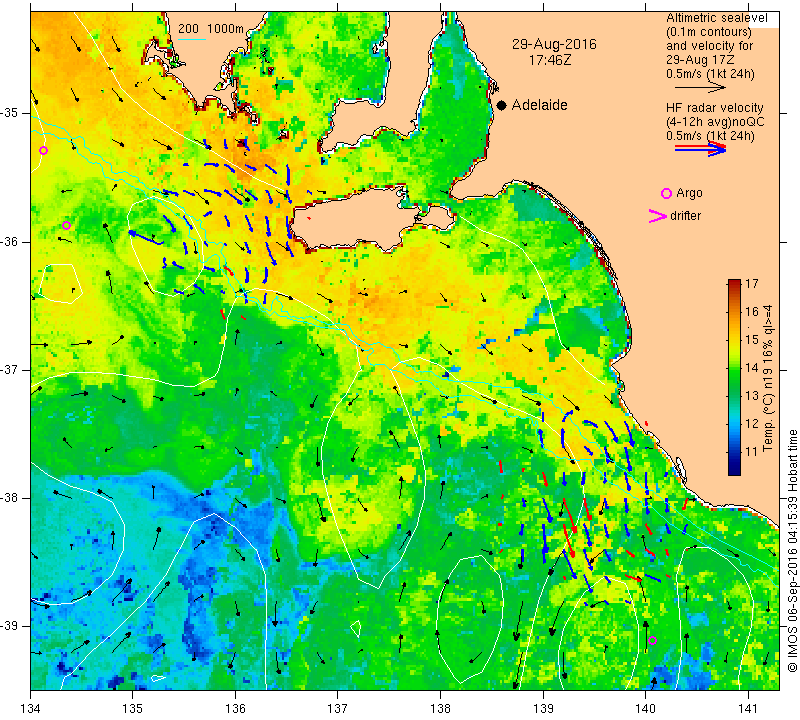Click the 'HF radar velocity' legend heading
This screenshot has height=720, width=800.
(715, 108)
